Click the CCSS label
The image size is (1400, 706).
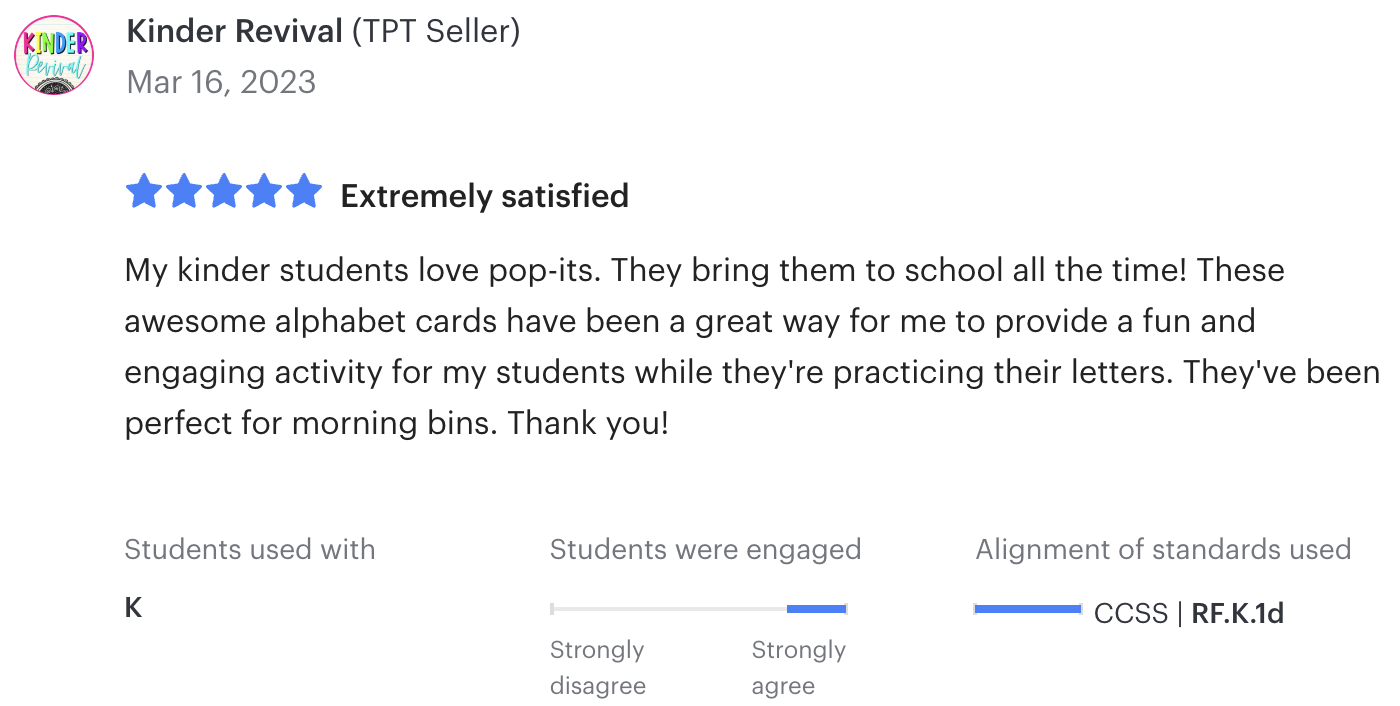coord(1131,613)
